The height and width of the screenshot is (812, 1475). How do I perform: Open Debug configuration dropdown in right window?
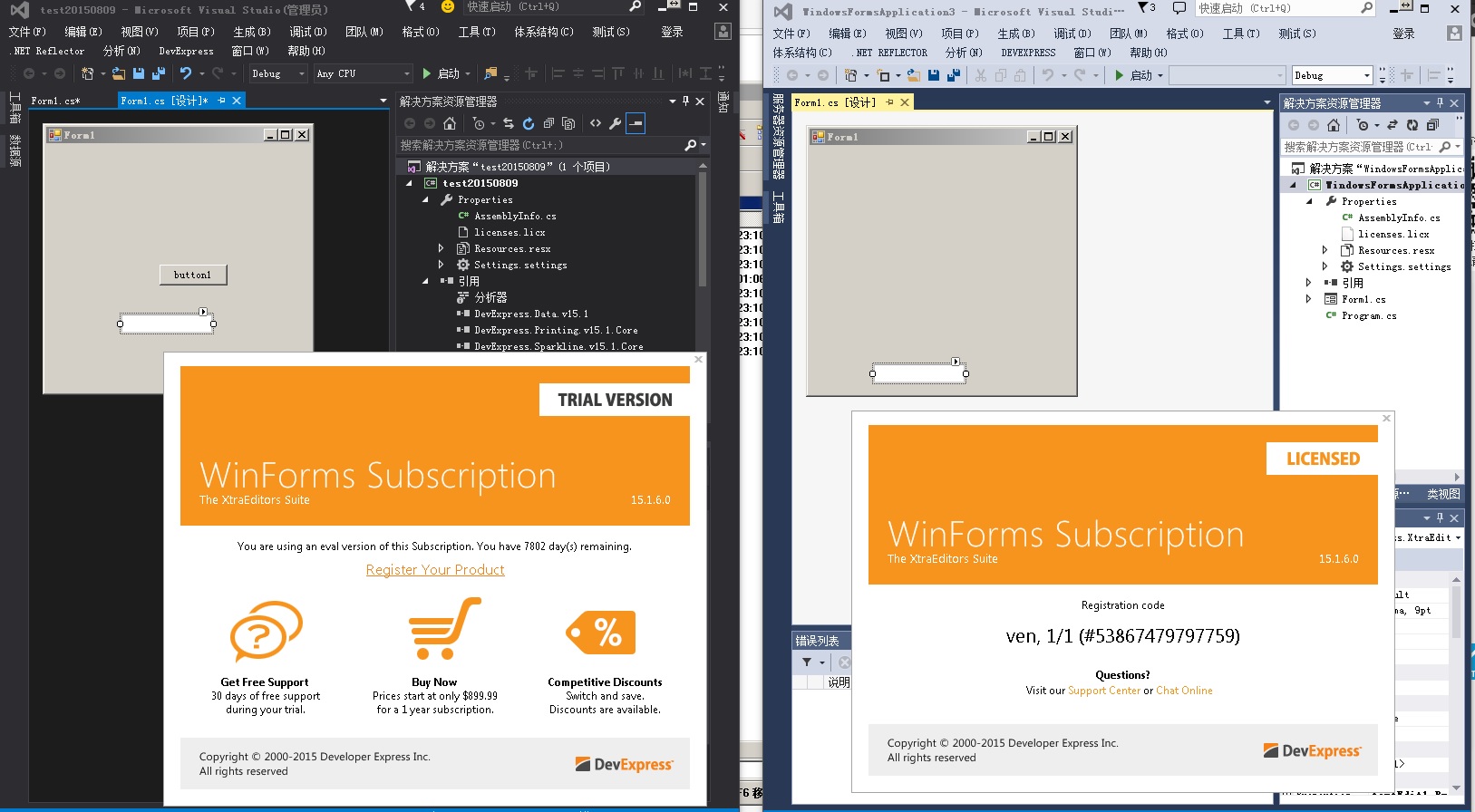click(x=1332, y=75)
